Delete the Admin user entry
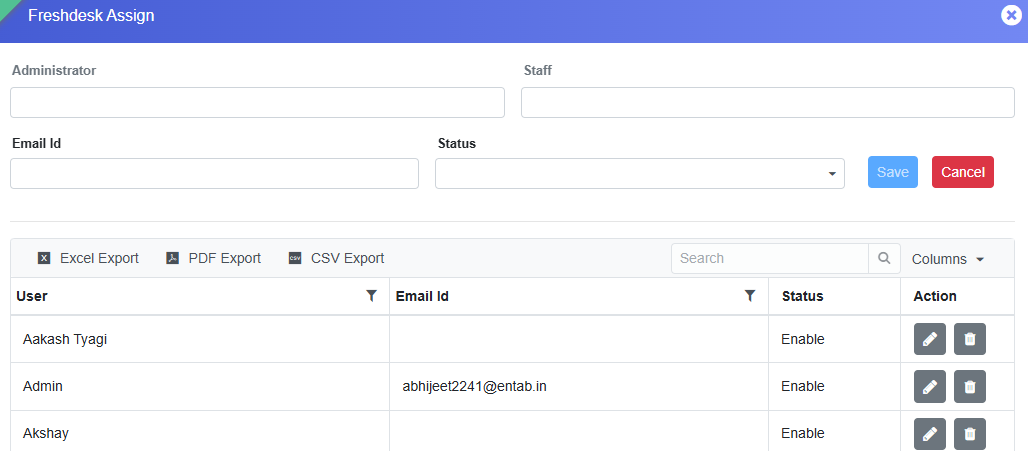The width and height of the screenshot is (1028, 451). pyautogui.click(x=970, y=386)
